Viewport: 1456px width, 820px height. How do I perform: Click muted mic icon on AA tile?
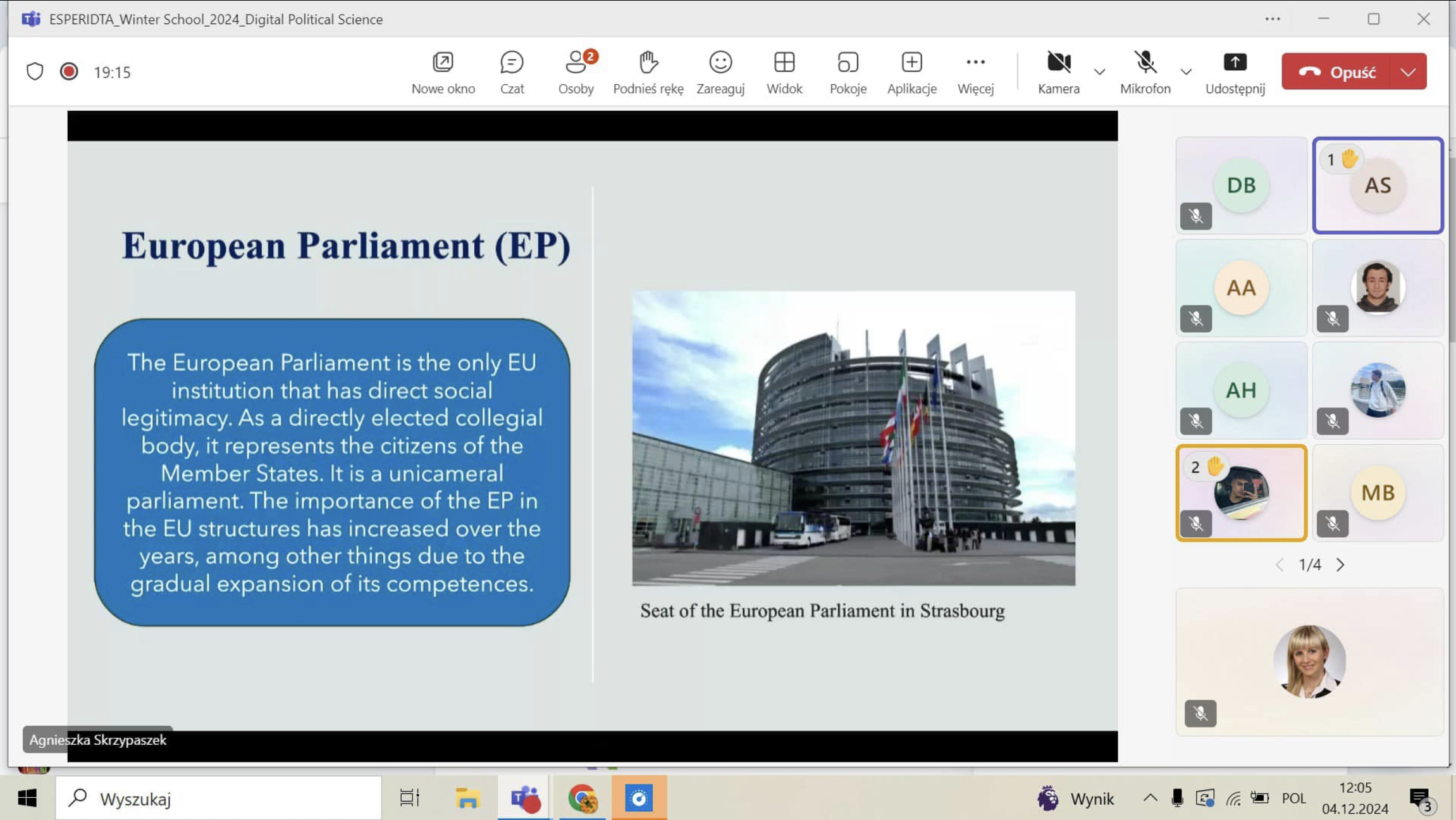point(1195,319)
